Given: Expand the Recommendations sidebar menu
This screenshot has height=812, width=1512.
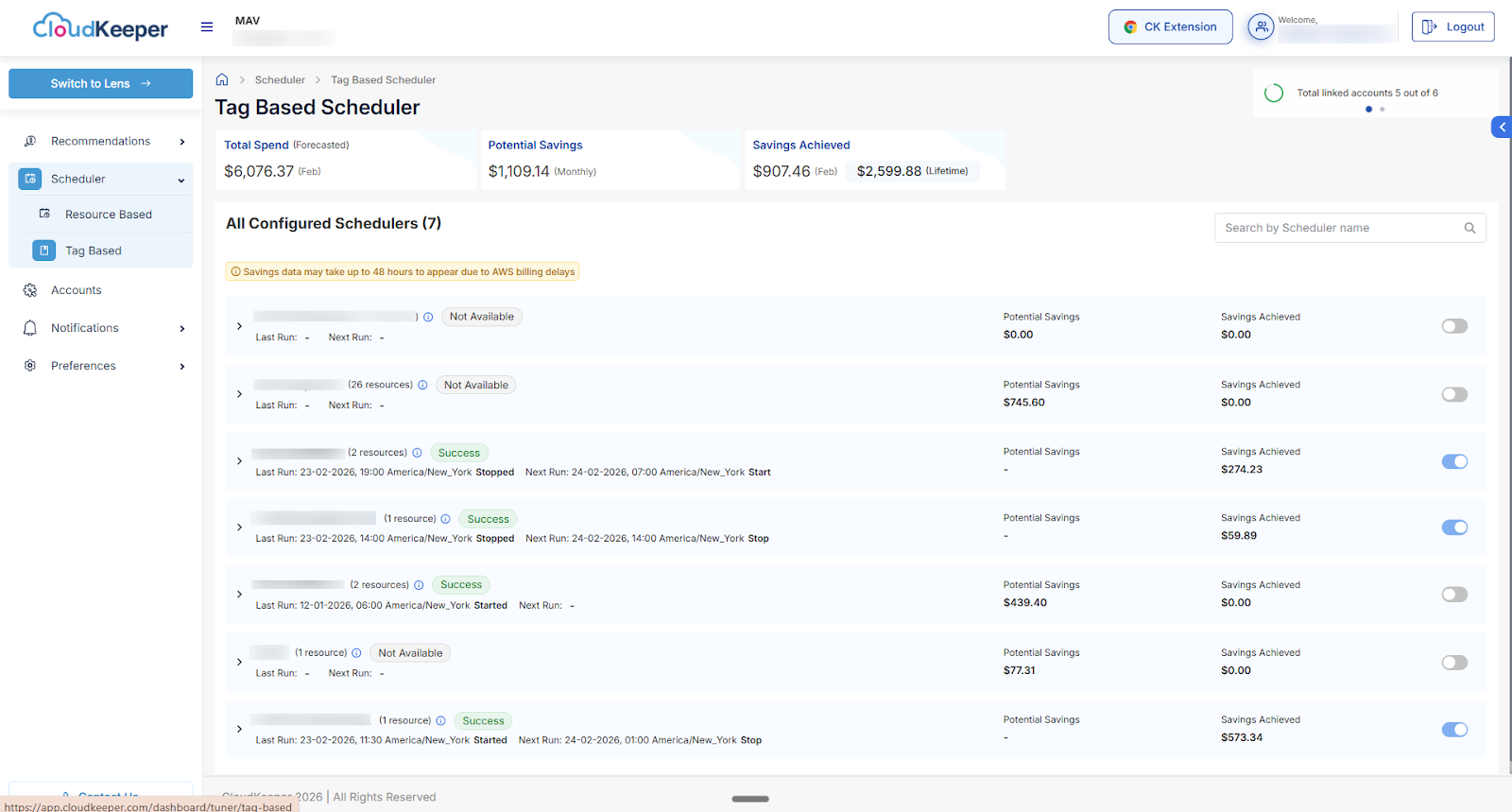Looking at the screenshot, I should coord(182,142).
